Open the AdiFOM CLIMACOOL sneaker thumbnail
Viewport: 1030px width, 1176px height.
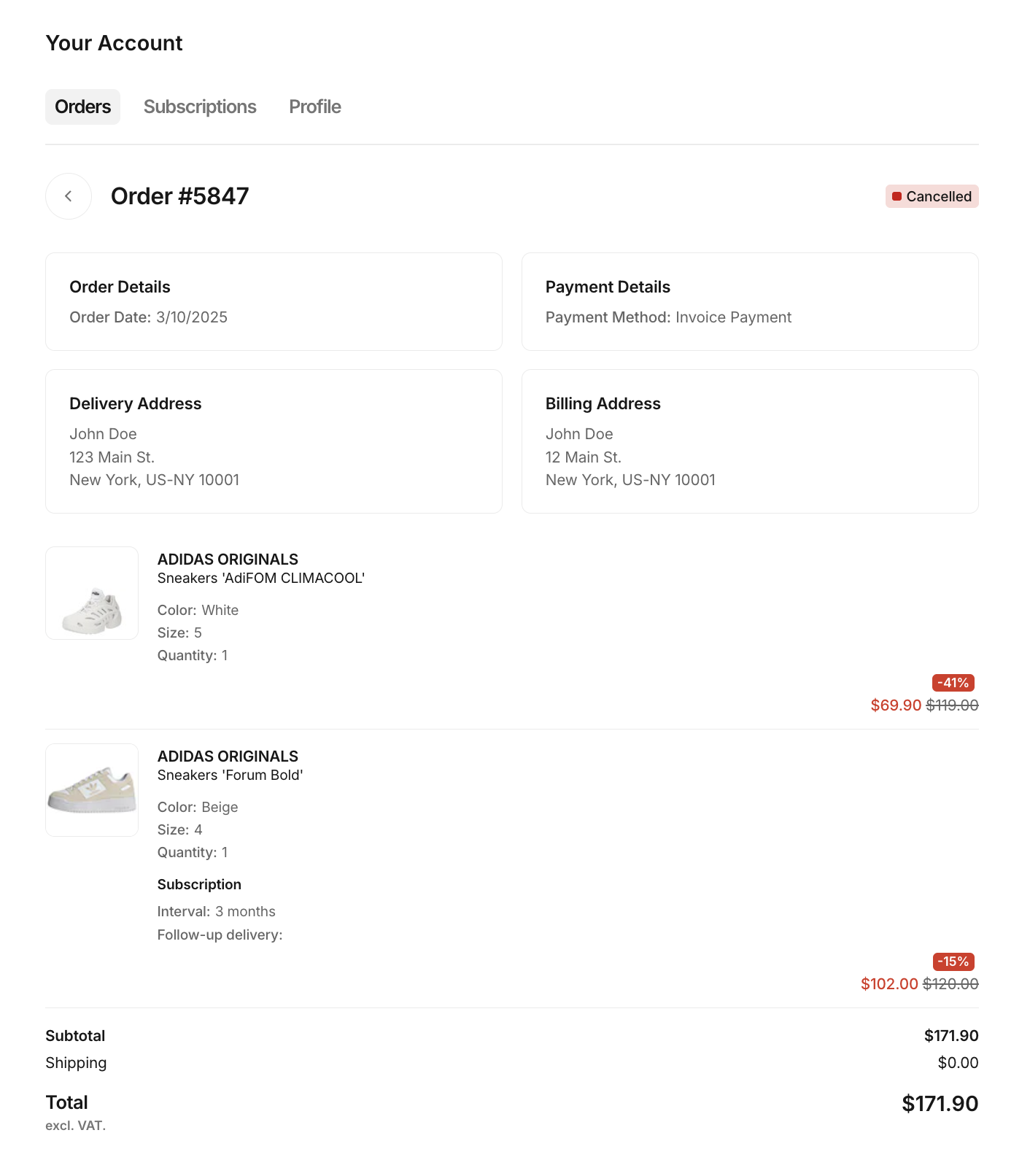(92, 593)
